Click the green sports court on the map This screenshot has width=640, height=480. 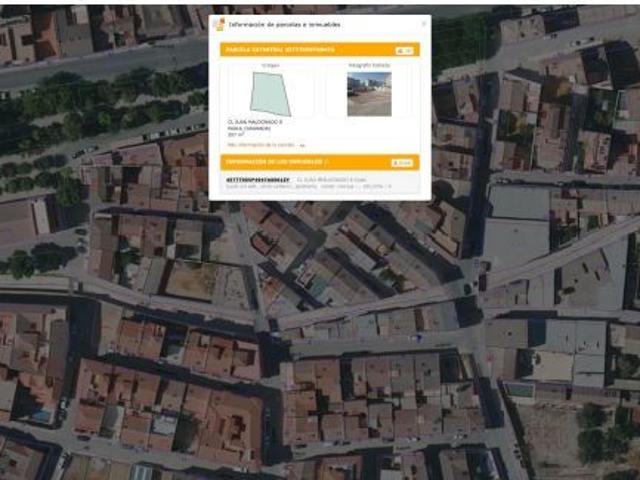pos(520,390)
